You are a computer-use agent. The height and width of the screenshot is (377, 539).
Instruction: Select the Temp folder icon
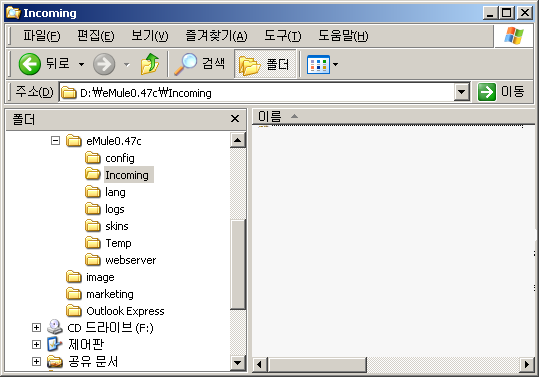coord(93,243)
